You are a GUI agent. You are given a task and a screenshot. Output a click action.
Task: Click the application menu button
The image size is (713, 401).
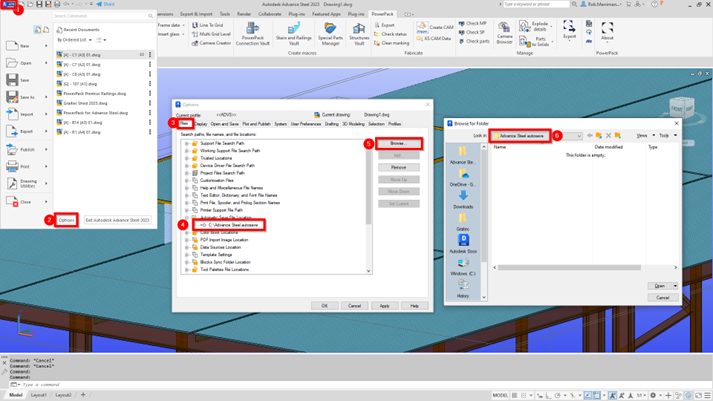coord(8,4)
